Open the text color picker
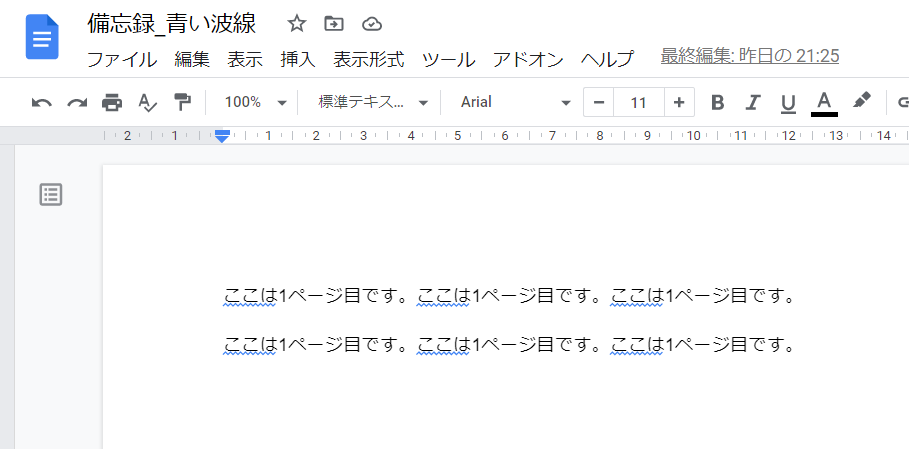 click(x=824, y=104)
